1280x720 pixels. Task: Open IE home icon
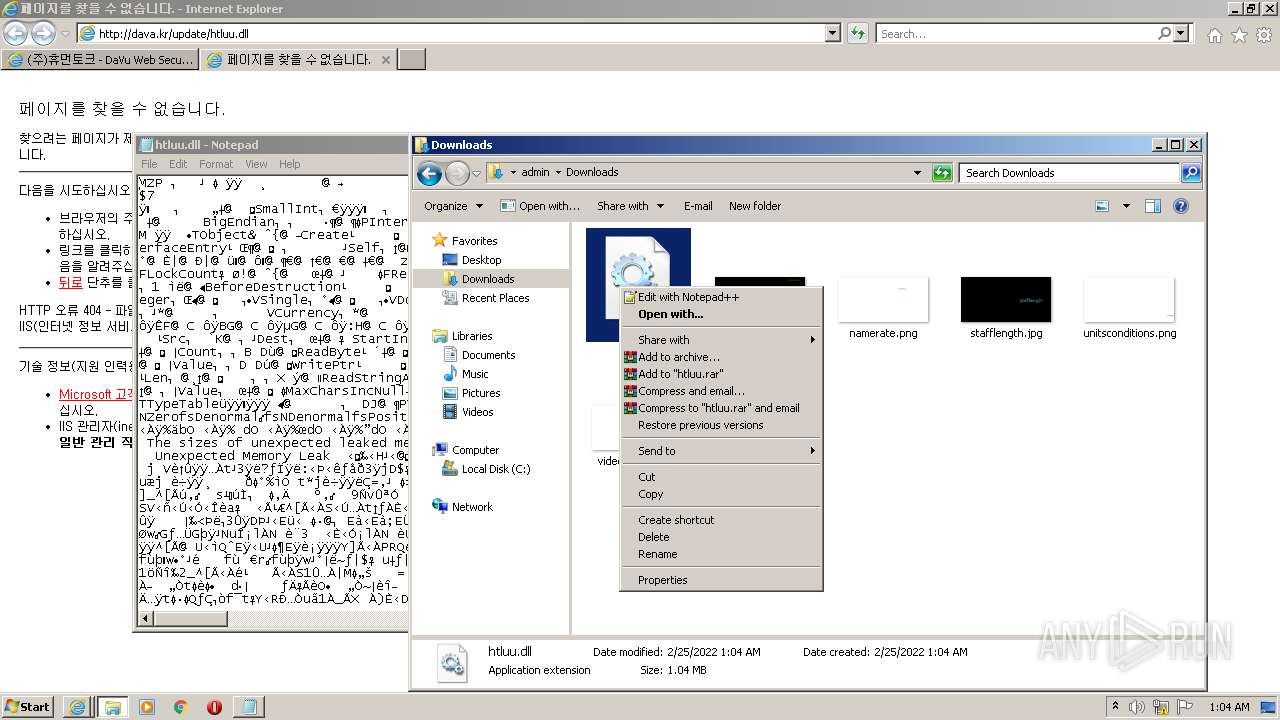[x=1214, y=35]
